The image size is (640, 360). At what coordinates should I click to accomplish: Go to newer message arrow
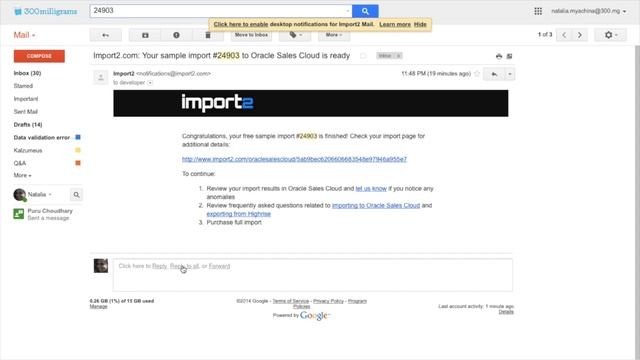(564, 35)
